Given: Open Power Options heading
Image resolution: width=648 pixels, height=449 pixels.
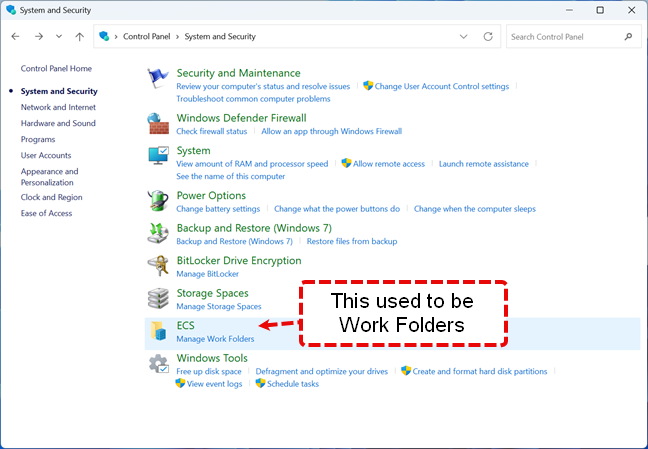Looking at the screenshot, I should pos(211,196).
